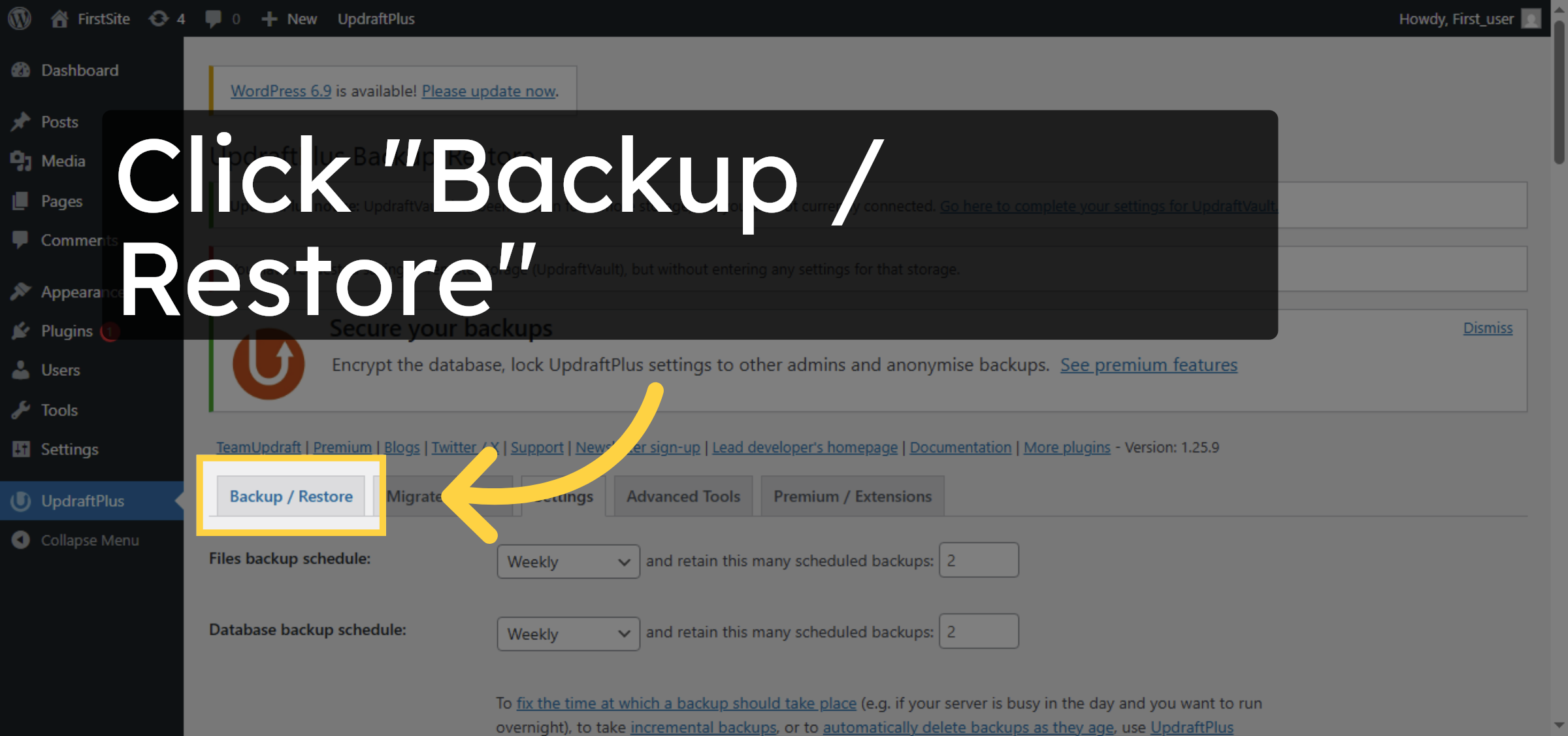
Task: Open the files backup schedule dropdown
Action: click(567, 561)
